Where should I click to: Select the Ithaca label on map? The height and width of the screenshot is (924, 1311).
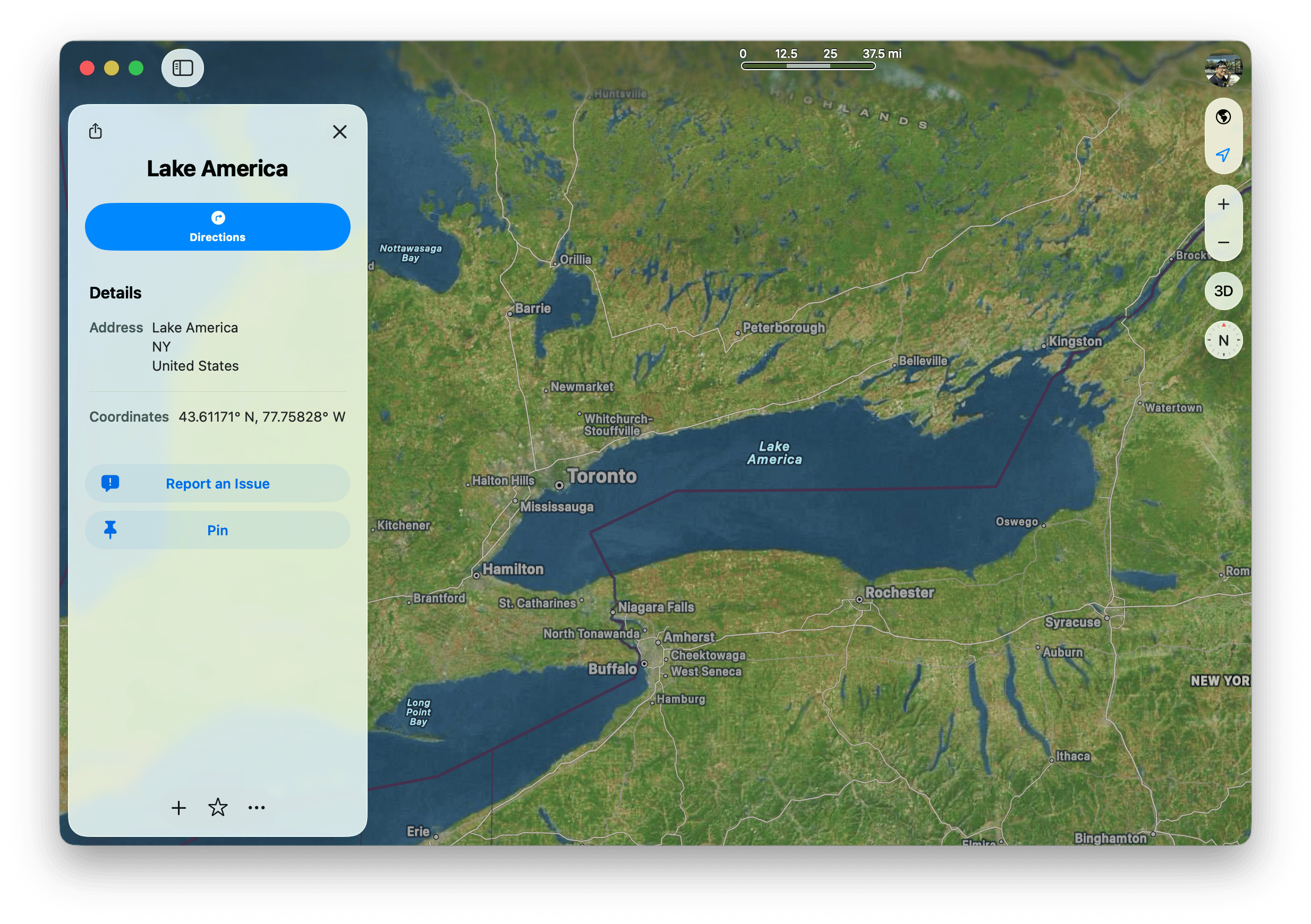coord(1073,756)
